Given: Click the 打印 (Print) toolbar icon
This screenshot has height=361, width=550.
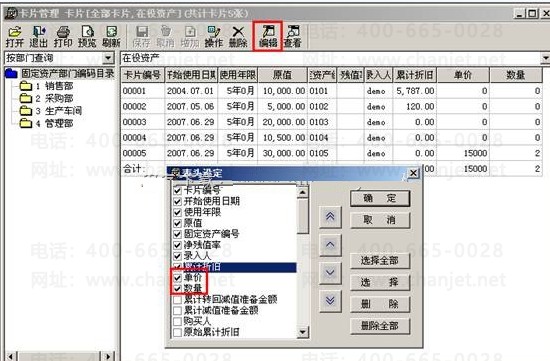Looking at the screenshot, I should point(63,36).
